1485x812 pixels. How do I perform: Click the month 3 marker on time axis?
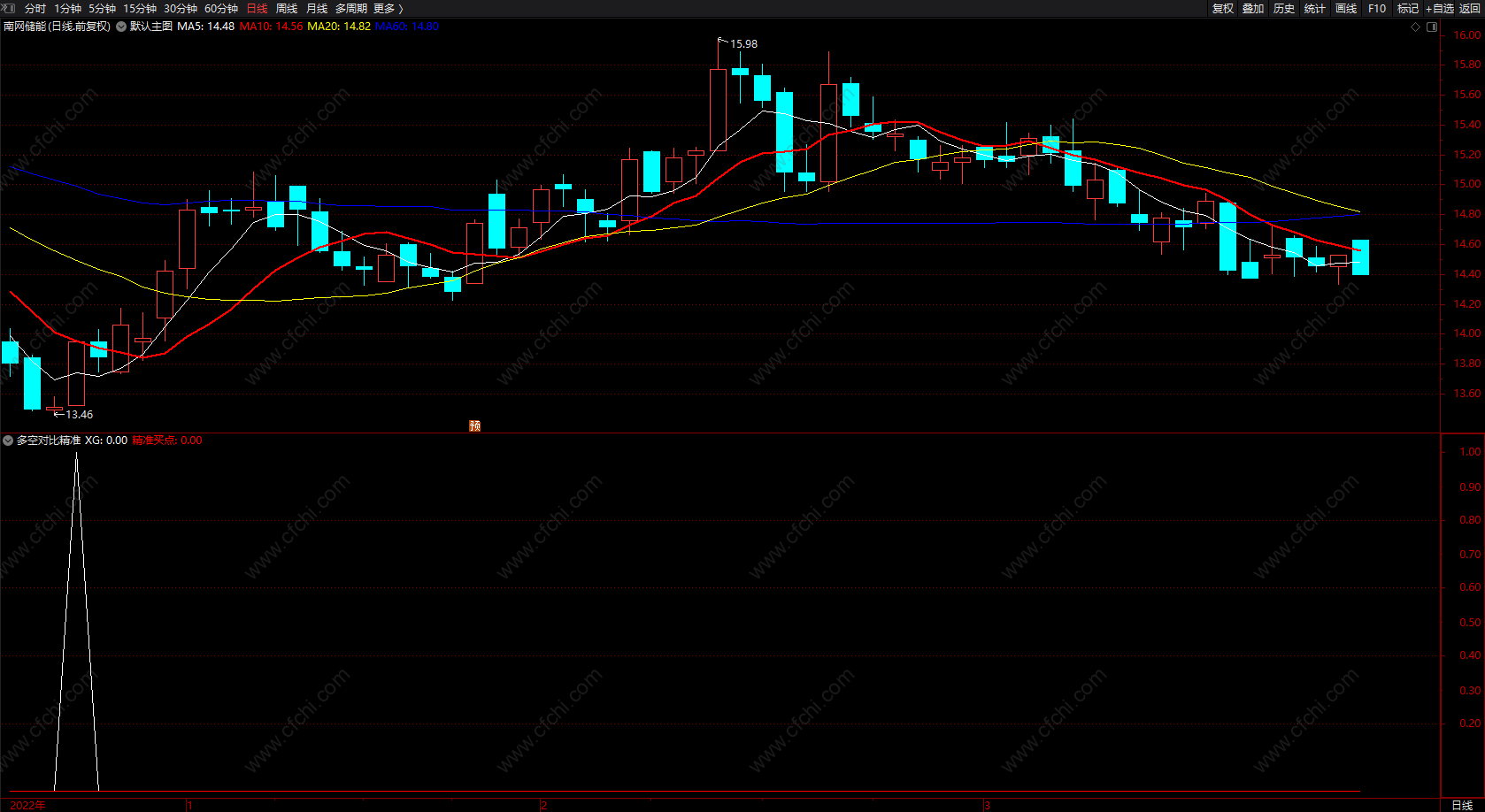tap(987, 806)
